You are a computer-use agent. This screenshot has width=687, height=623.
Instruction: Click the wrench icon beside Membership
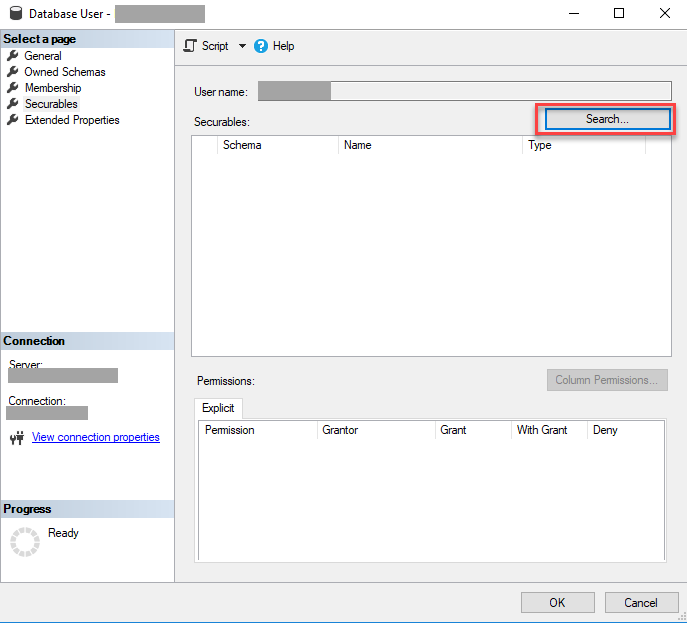coord(13,88)
